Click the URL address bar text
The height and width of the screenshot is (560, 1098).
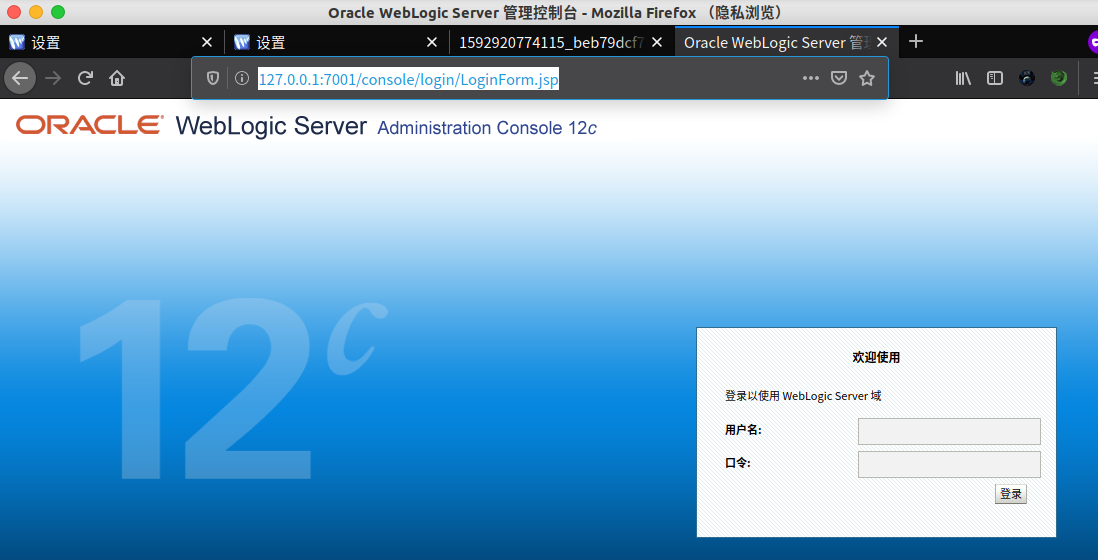point(409,79)
